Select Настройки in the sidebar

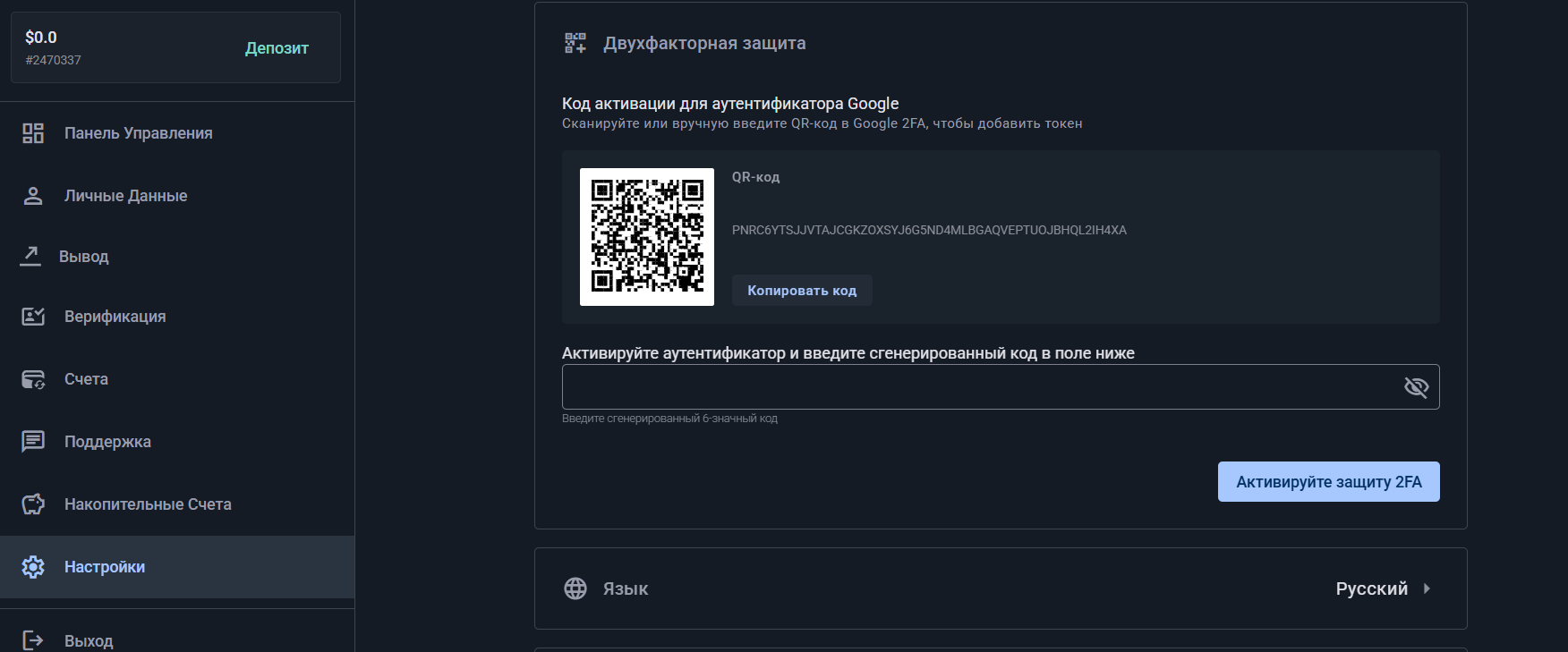coord(177,567)
